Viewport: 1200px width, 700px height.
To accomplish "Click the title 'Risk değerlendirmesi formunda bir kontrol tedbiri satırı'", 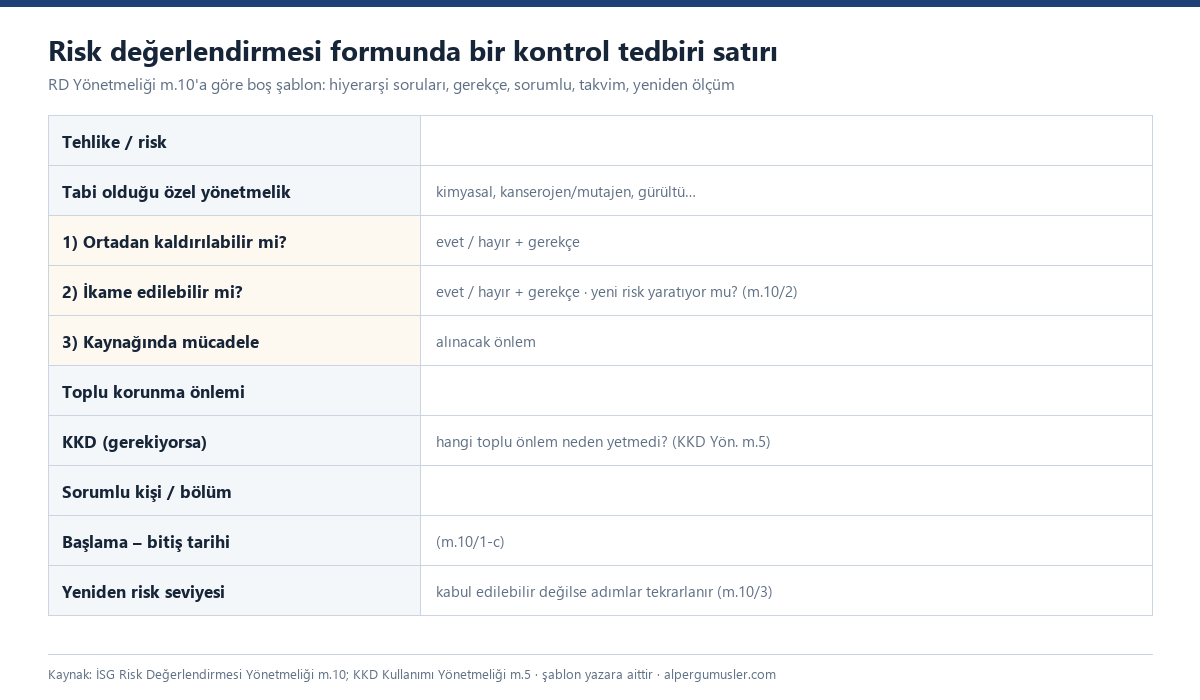I will (412, 51).
